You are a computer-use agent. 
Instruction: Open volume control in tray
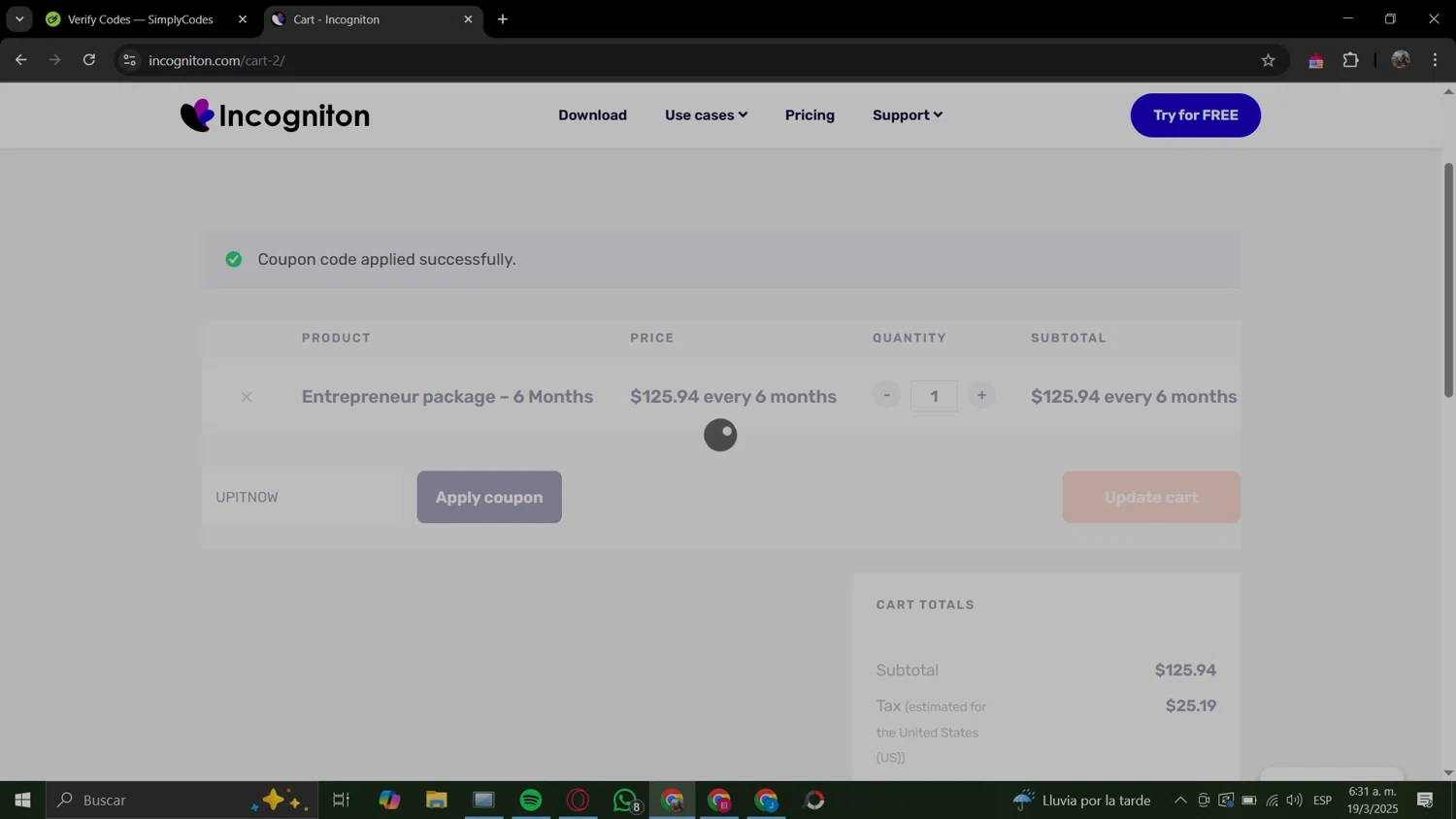tap(1294, 801)
